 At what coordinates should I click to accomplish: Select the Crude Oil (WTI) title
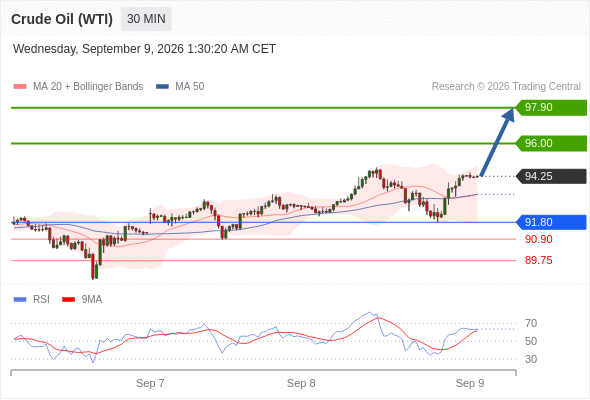pyautogui.click(x=62, y=19)
